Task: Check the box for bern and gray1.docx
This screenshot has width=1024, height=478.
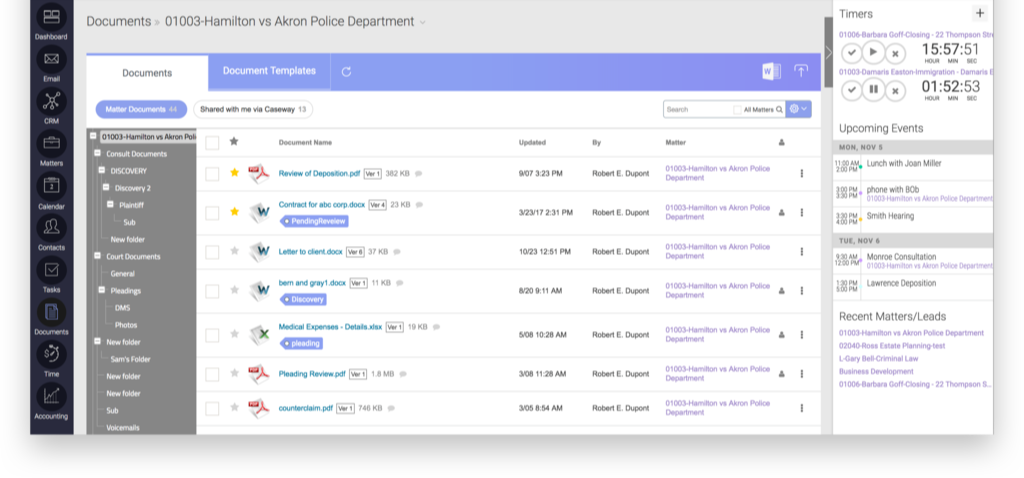Action: 212,291
